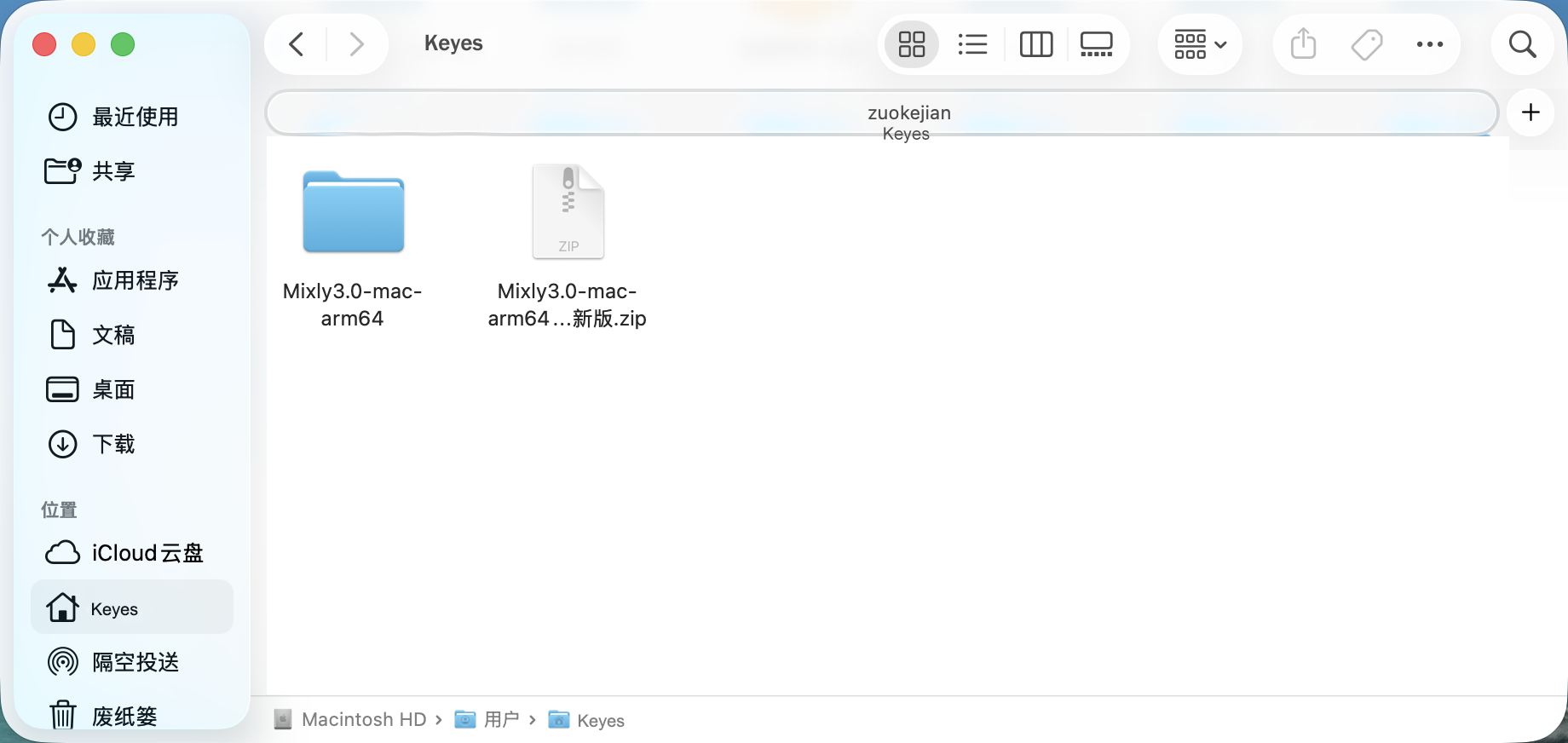This screenshot has width=1568, height=743.
Task: Go forward to the next folder
Action: 356,43
